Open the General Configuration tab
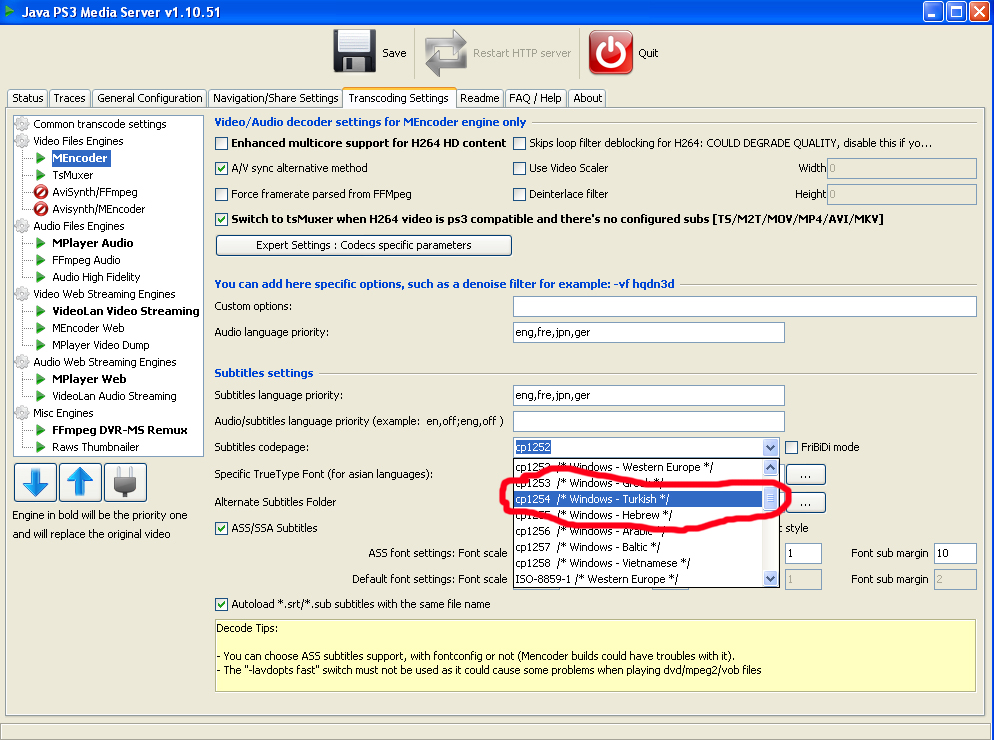The width and height of the screenshot is (994, 740). tap(150, 98)
